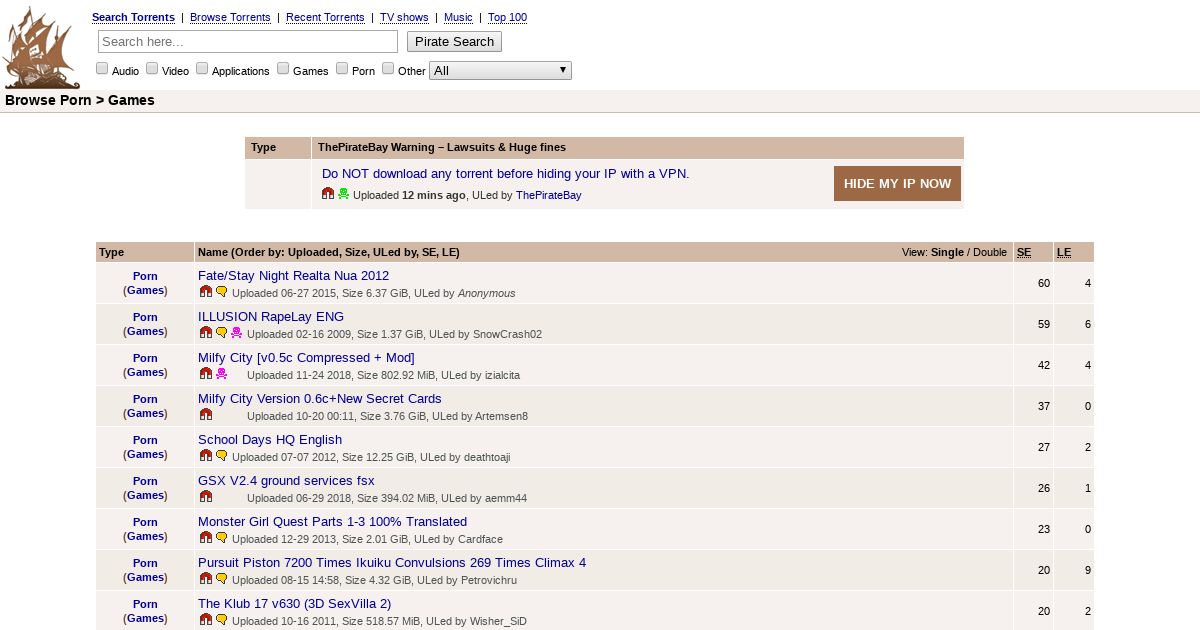
Task: Open School Days HQ English torrent
Action: (270, 439)
